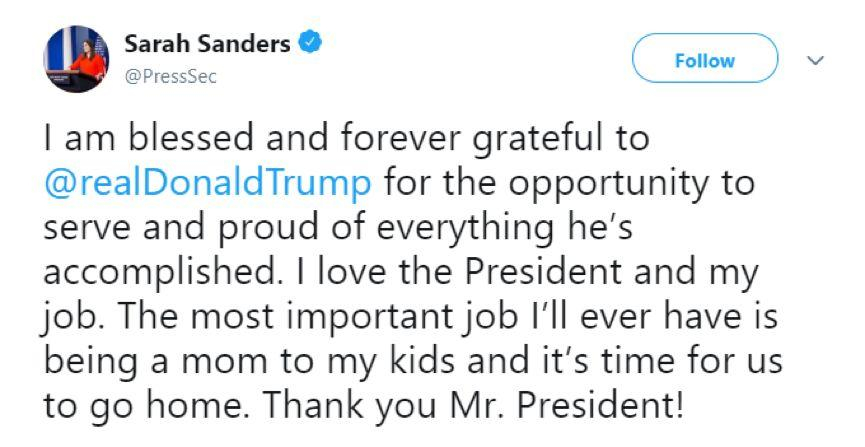Click the blue verified badge icon
Viewport: 865px width, 447px height.
click(x=311, y=44)
